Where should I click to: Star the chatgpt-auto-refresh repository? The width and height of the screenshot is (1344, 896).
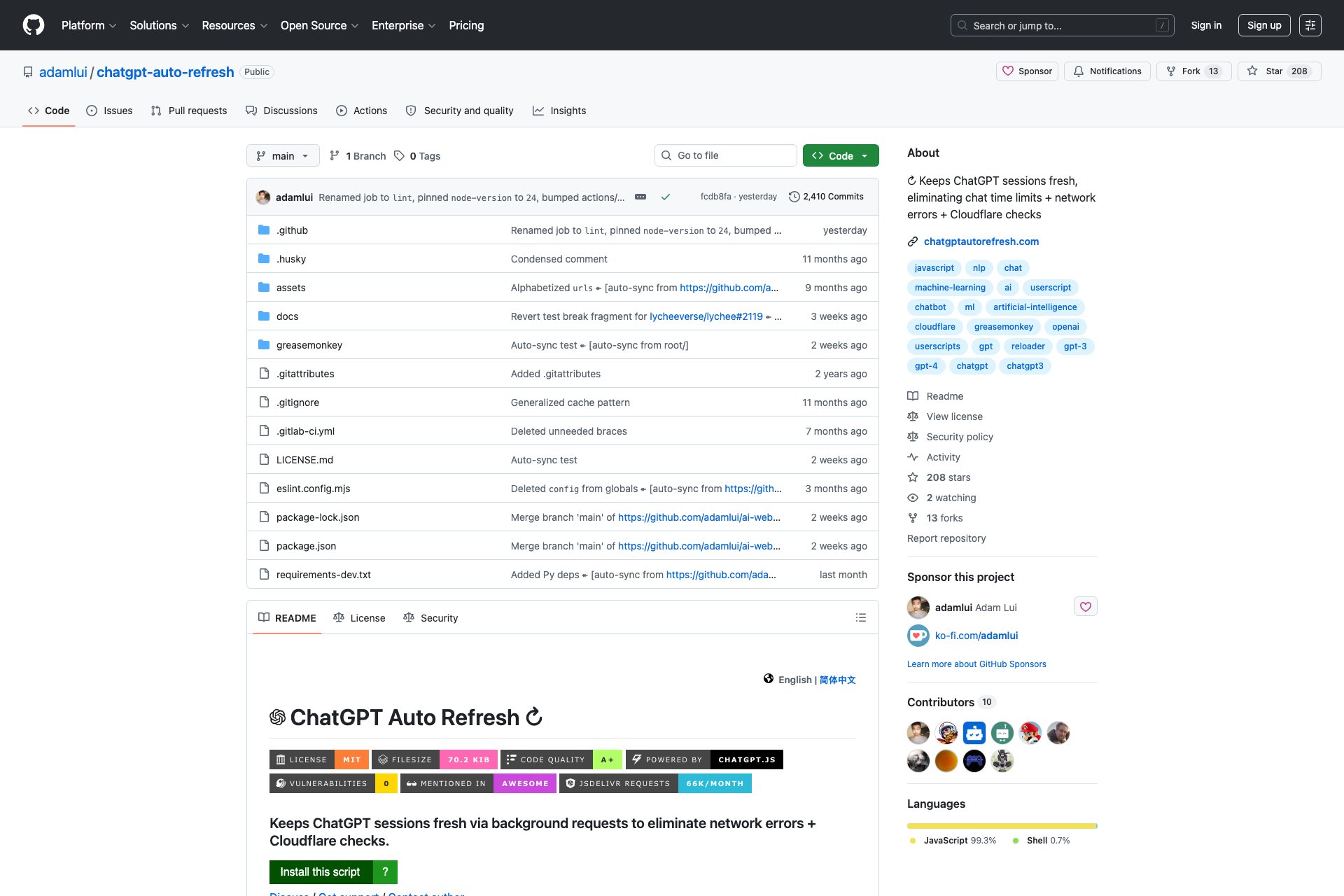click(x=1274, y=71)
